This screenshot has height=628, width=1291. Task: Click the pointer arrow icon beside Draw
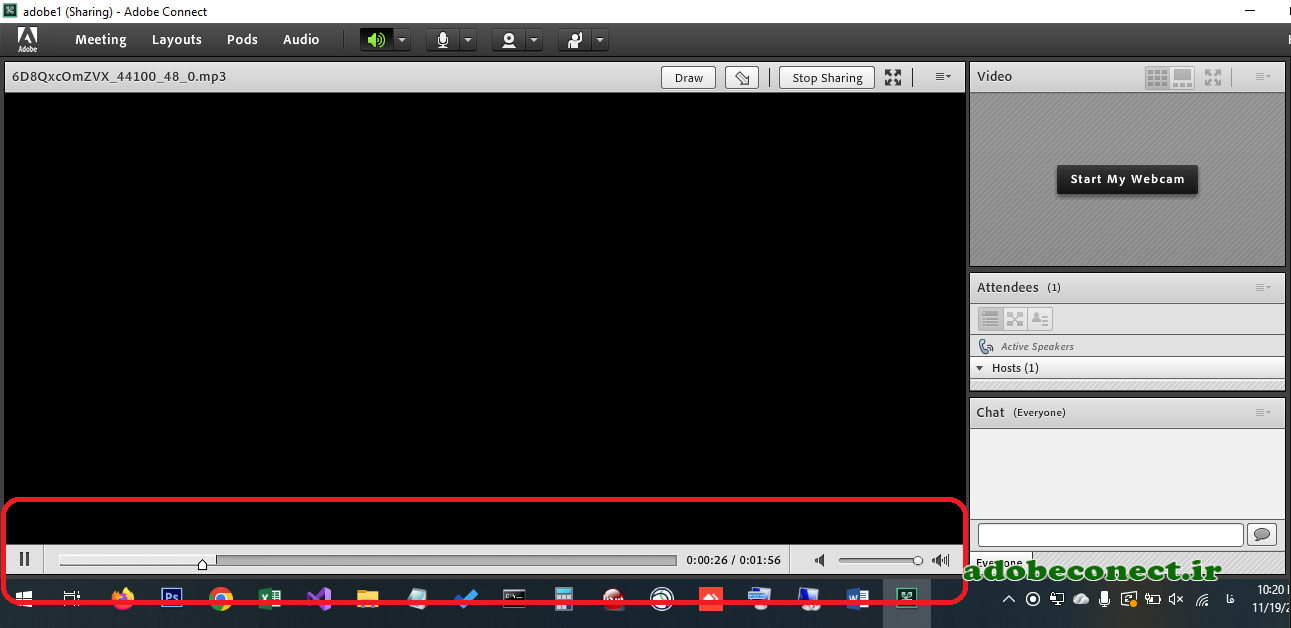click(x=741, y=78)
